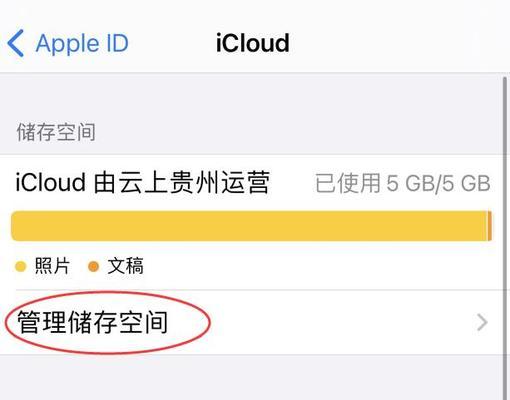Tap the 已使用 5 GB/5 GB usage text
The height and width of the screenshot is (400, 510).
pyautogui.click(x=403, y=183)
